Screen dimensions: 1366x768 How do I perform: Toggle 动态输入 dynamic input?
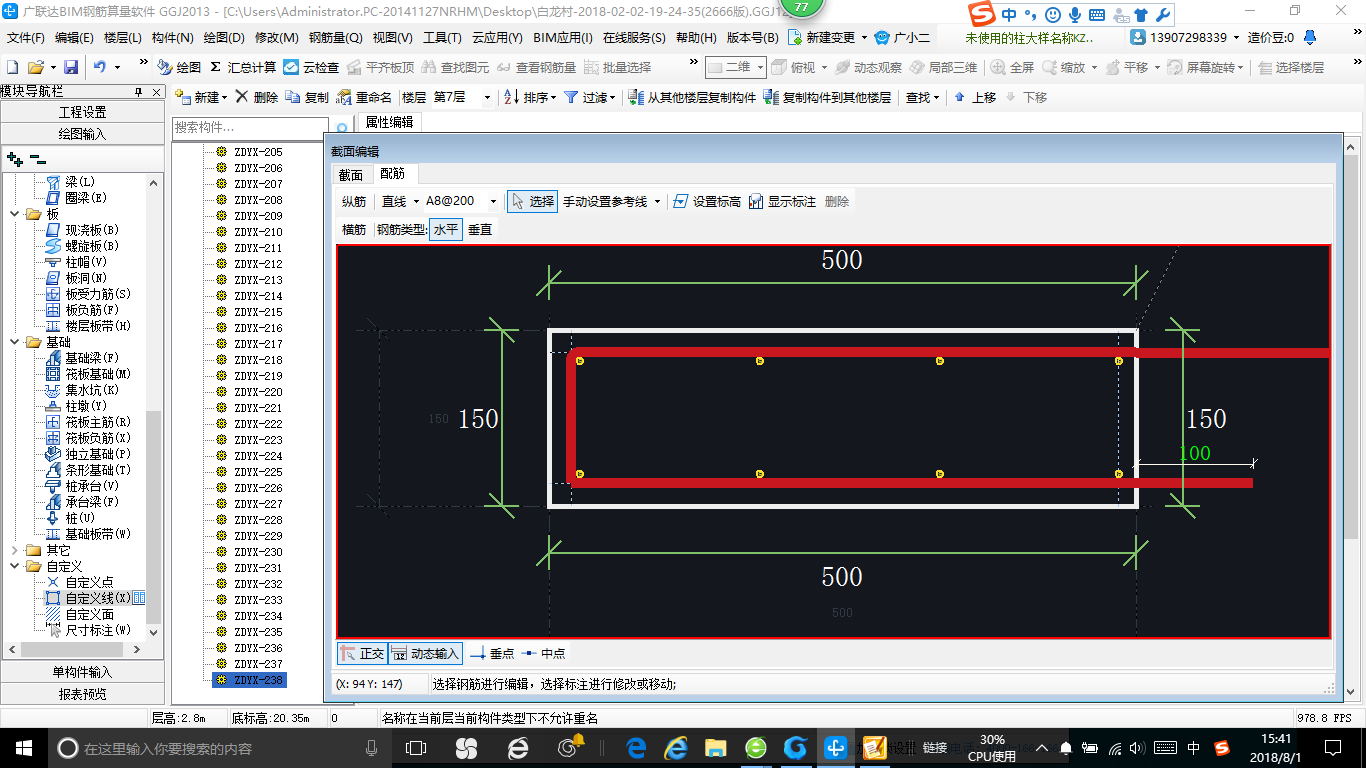[425, 653]
